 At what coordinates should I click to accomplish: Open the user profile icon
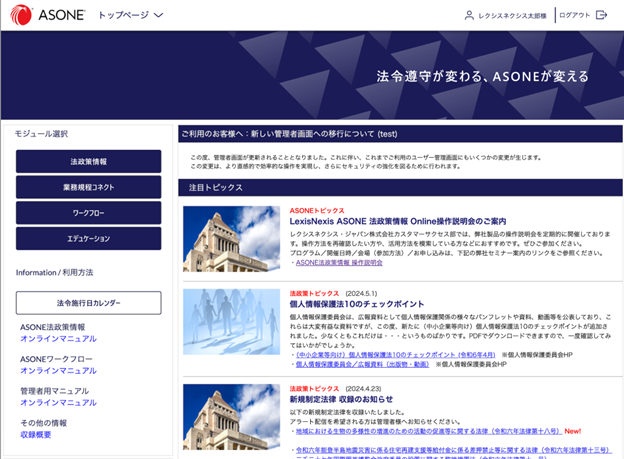tap(469, 16)
